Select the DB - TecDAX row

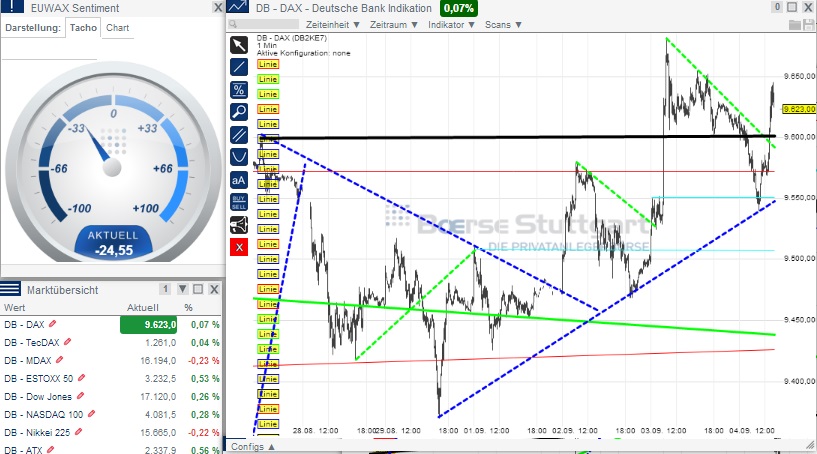112,342
